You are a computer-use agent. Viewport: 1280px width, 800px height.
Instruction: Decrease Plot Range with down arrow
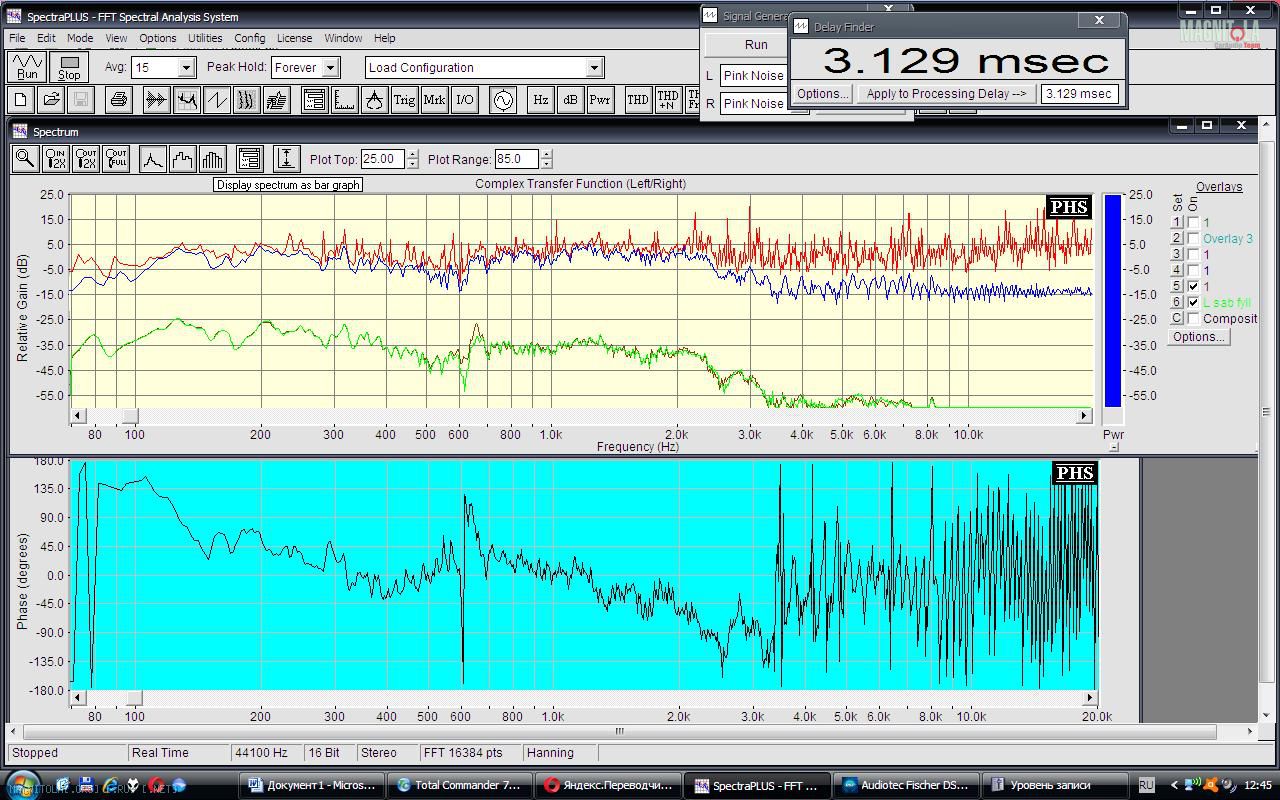click(x=546, y=164)
